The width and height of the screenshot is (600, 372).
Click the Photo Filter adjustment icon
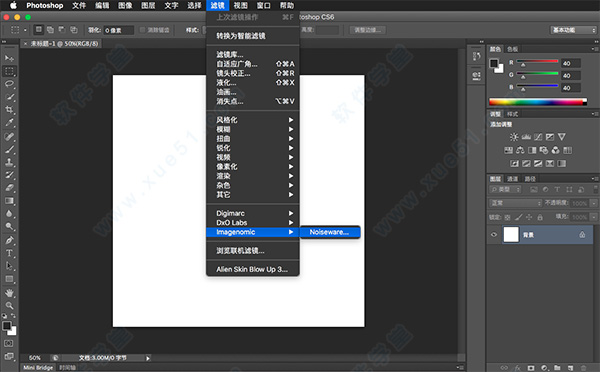coord(544,150)
